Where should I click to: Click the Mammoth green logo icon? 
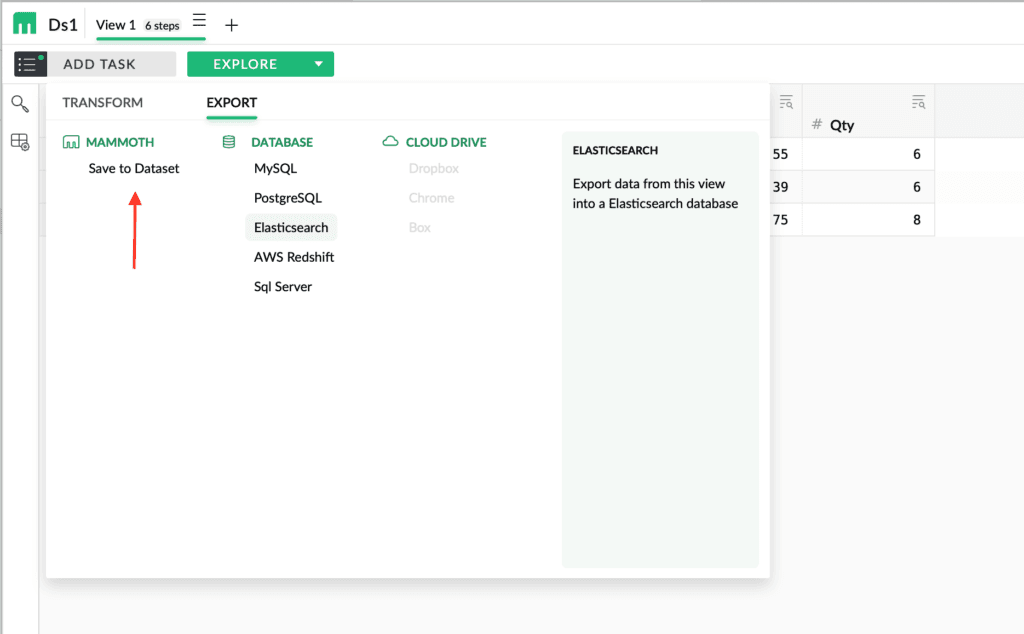pyautogui.click(x=25, y=24)
